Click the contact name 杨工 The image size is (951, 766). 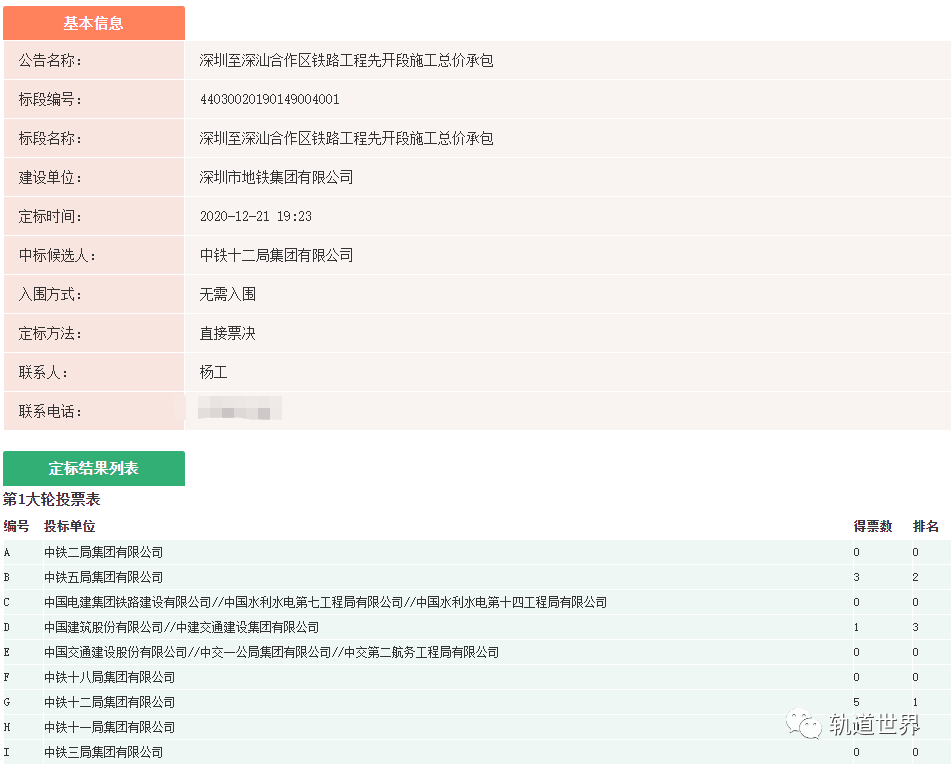pyautogui.click(x=213, y=372)
